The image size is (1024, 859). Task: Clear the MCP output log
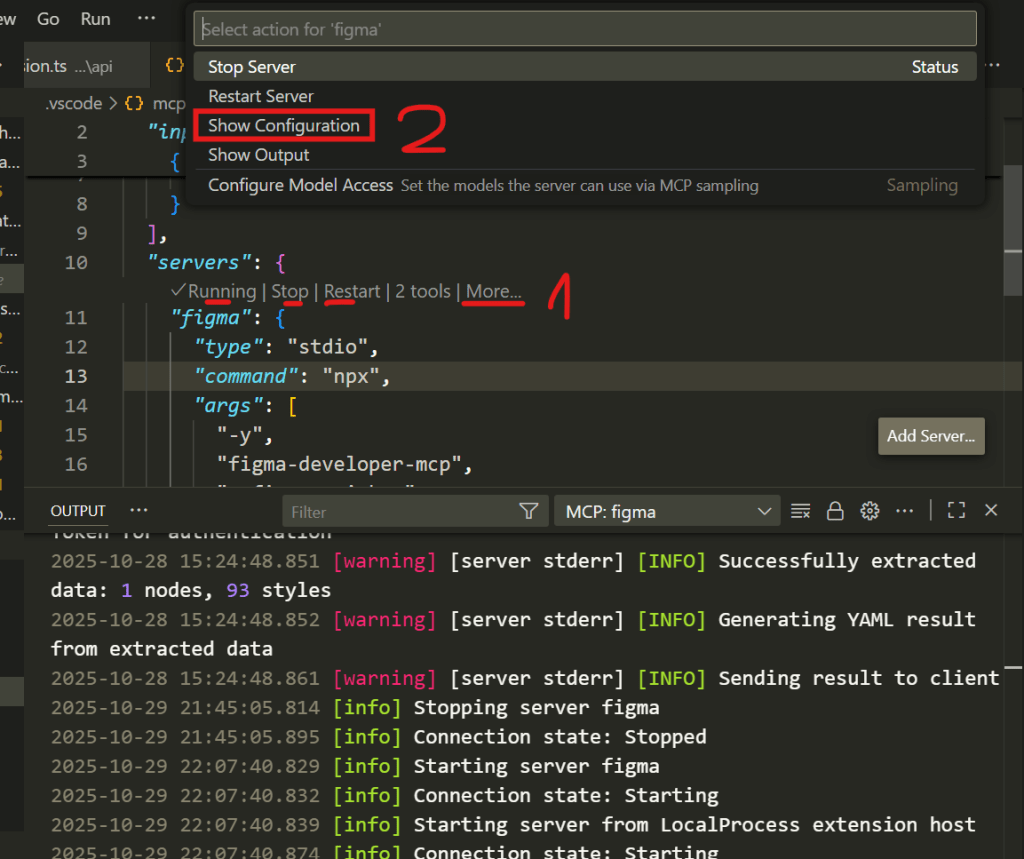[x=800, y=510]
